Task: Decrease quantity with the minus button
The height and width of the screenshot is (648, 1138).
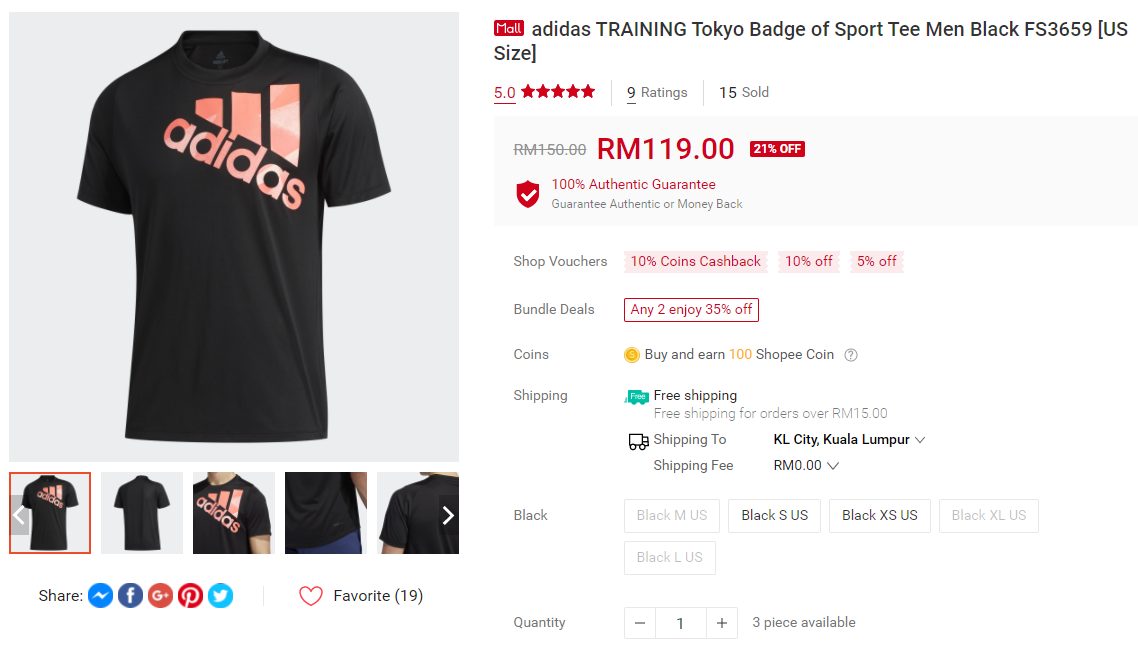Action: pyautogui.click(x=640, y=623)
